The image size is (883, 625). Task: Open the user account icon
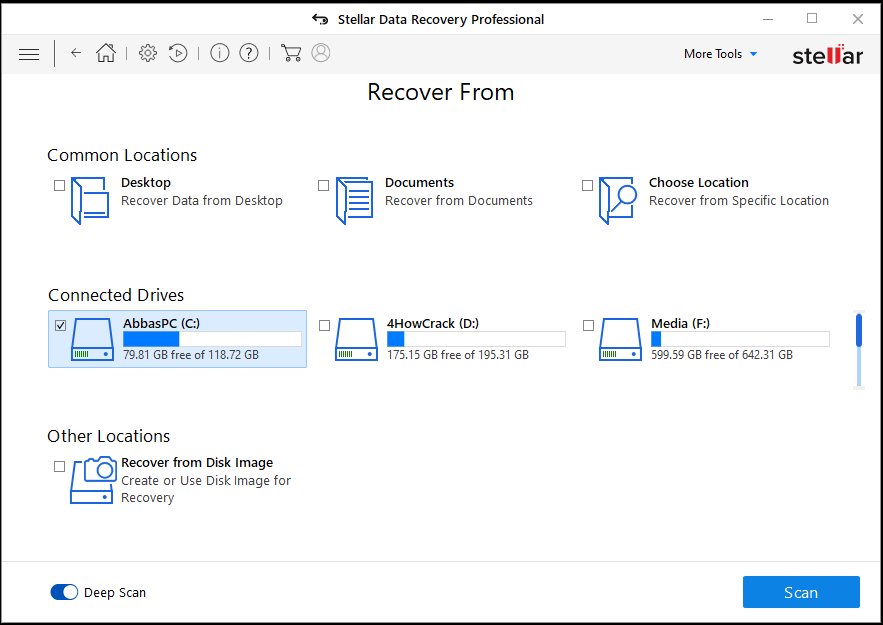pos(320,52)
